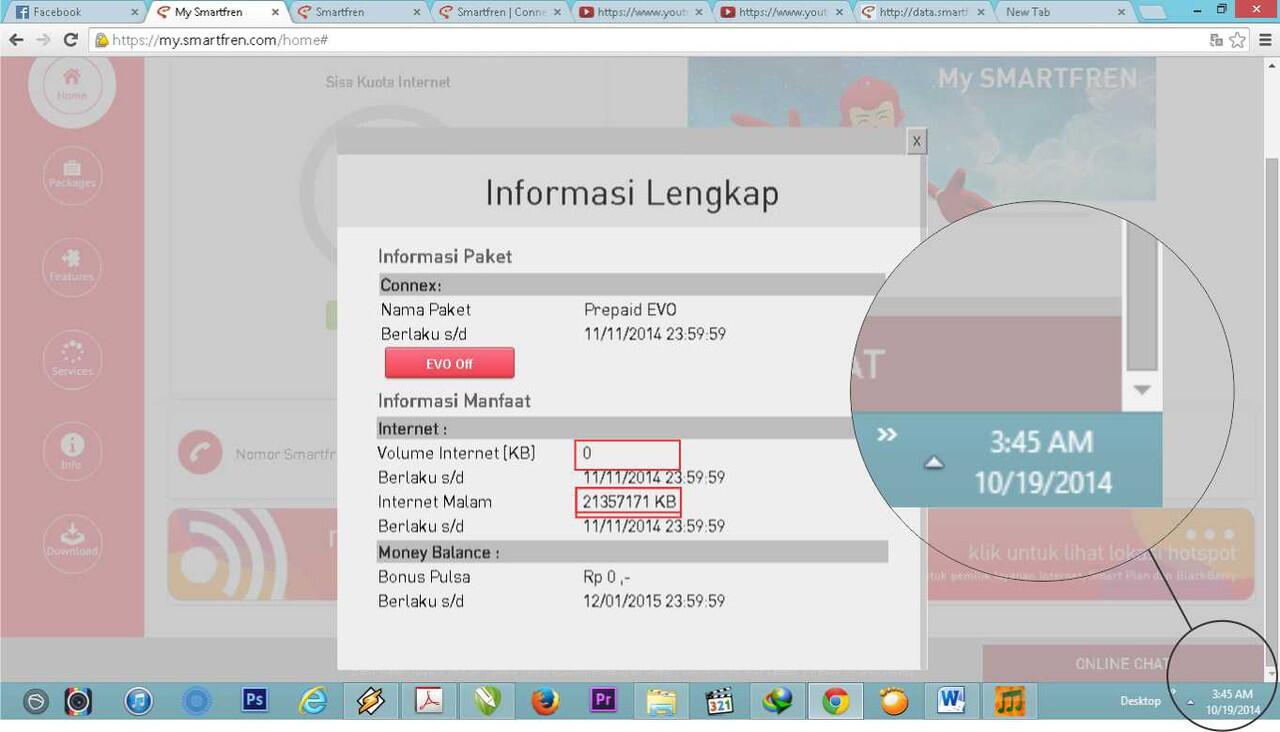Go back with the browser back arrow
This screenshot has height=732, width=1280.
point(16,40)
